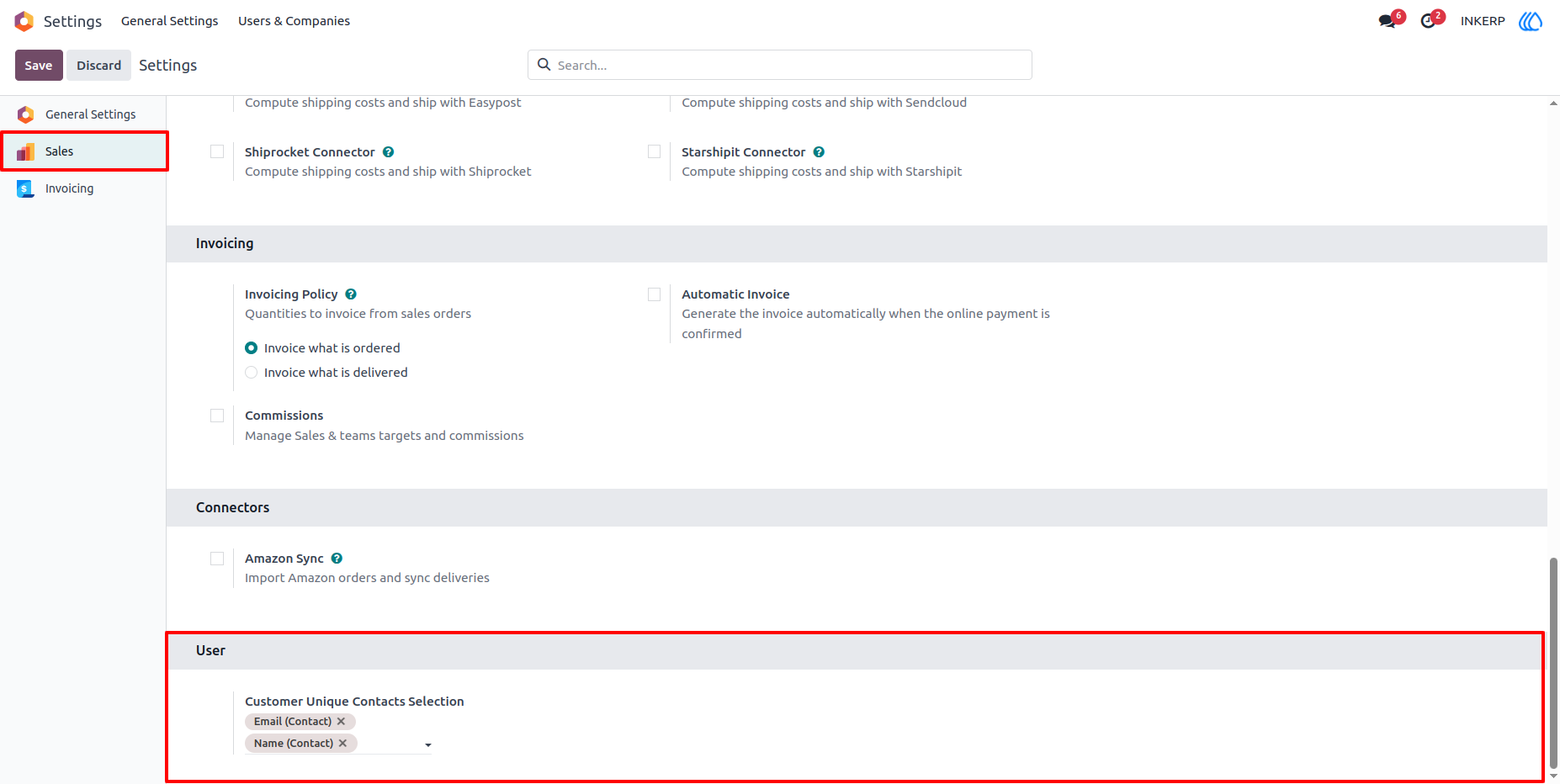Remove the Name (Contact) tag
The width and height of the screenshot is (1560, 784).
click(x=342, y=744)
